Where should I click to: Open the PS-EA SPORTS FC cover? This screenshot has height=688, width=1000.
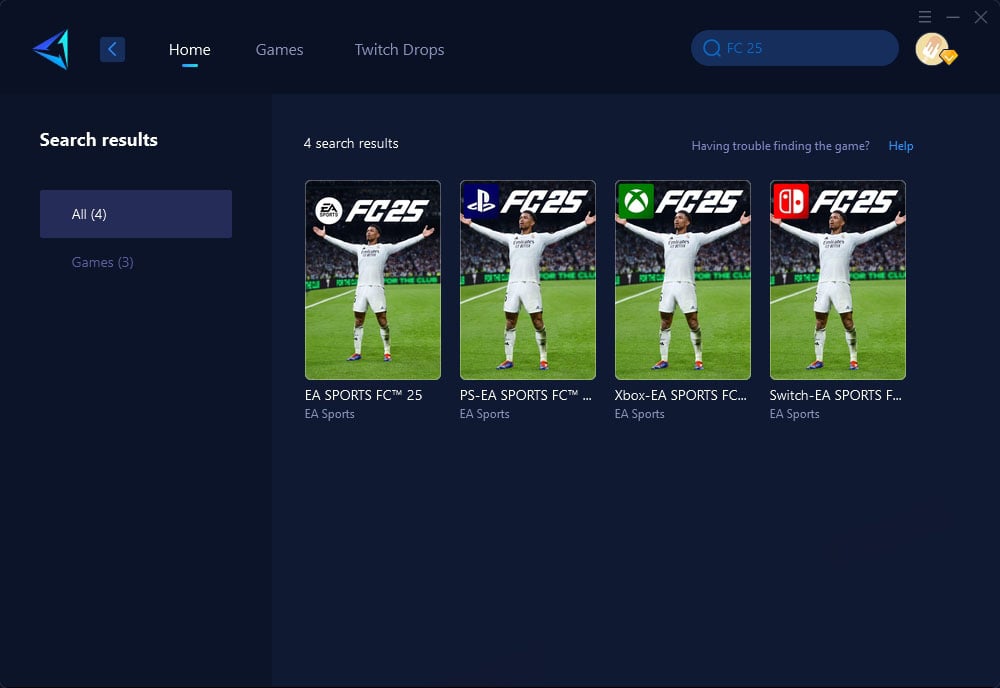527,279
